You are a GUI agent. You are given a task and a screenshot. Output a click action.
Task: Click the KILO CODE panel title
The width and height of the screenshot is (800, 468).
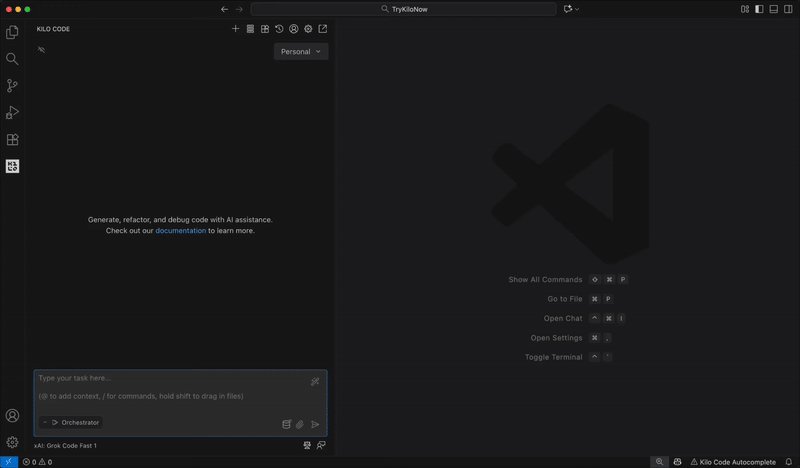(53, 29)
